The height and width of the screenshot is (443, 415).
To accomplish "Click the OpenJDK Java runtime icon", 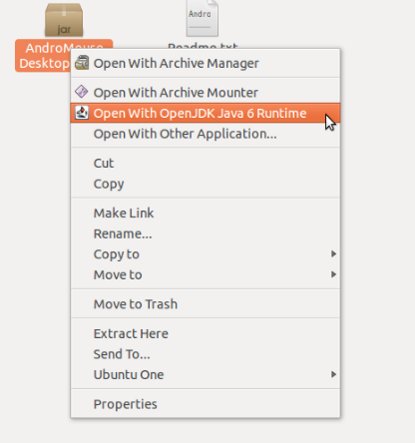I will 81,113.
